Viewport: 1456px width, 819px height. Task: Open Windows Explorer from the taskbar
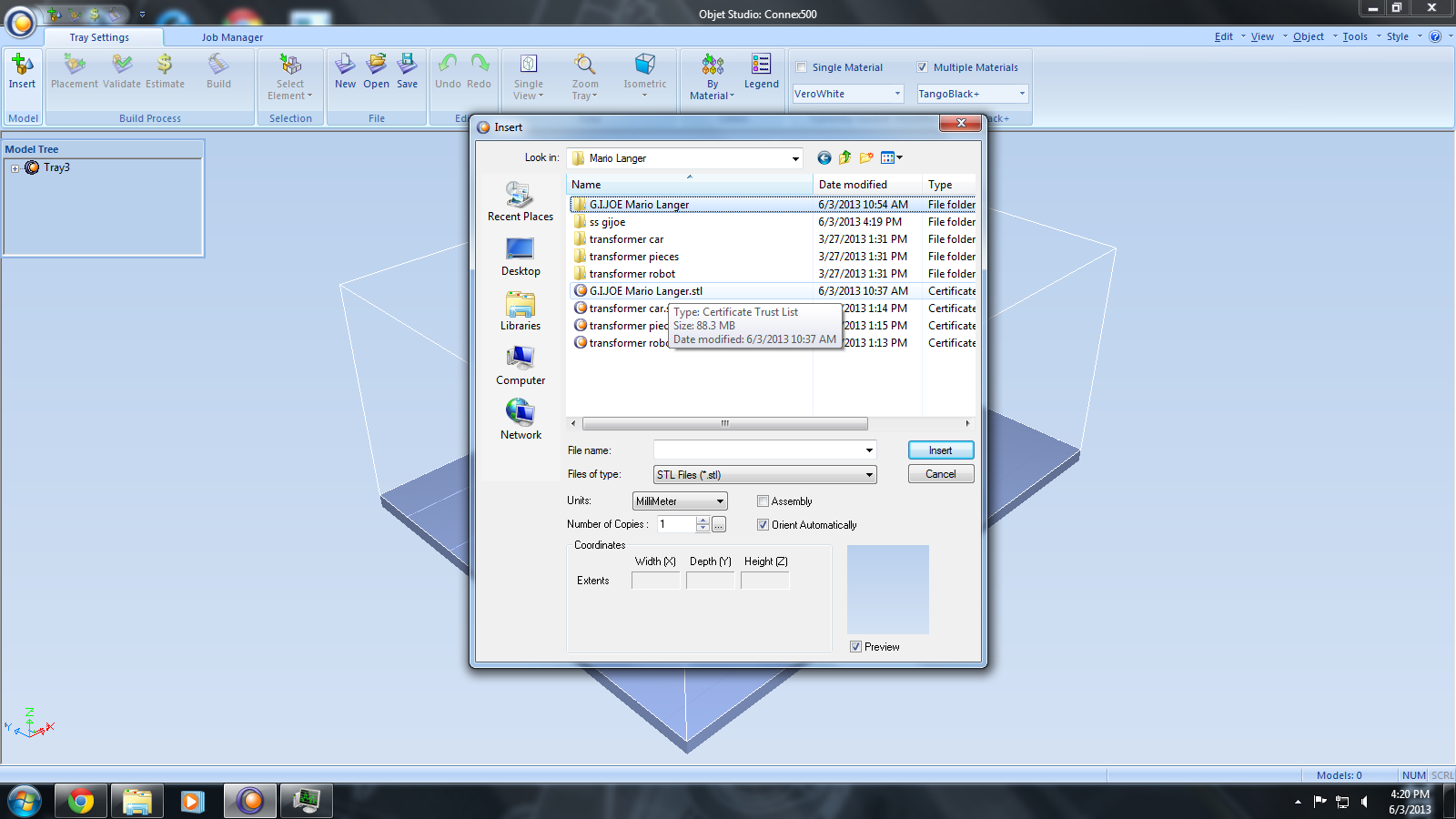[x=136, y=801]
